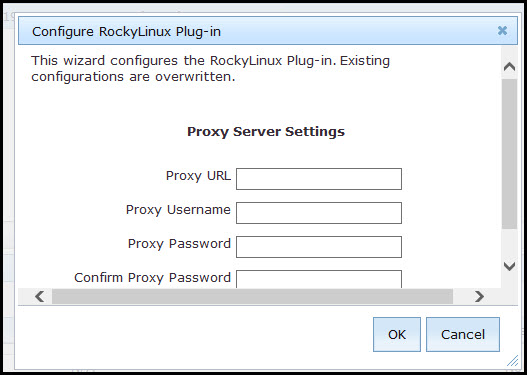Click the 'Proxy Password' label
The height and width of the screenshot is (375, 527).
pos(179,244)
